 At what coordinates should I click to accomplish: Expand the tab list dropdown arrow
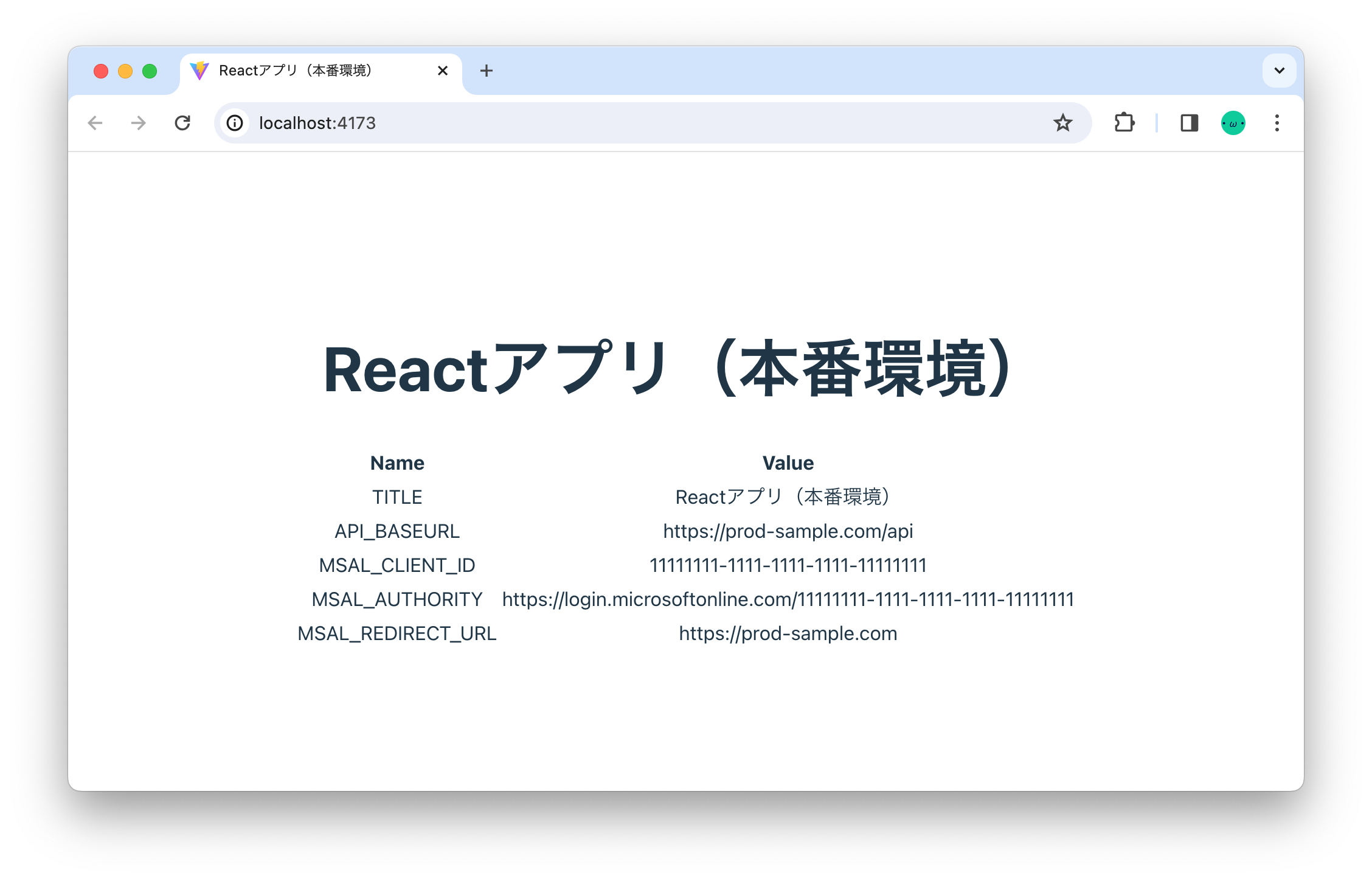point(1280,71)
